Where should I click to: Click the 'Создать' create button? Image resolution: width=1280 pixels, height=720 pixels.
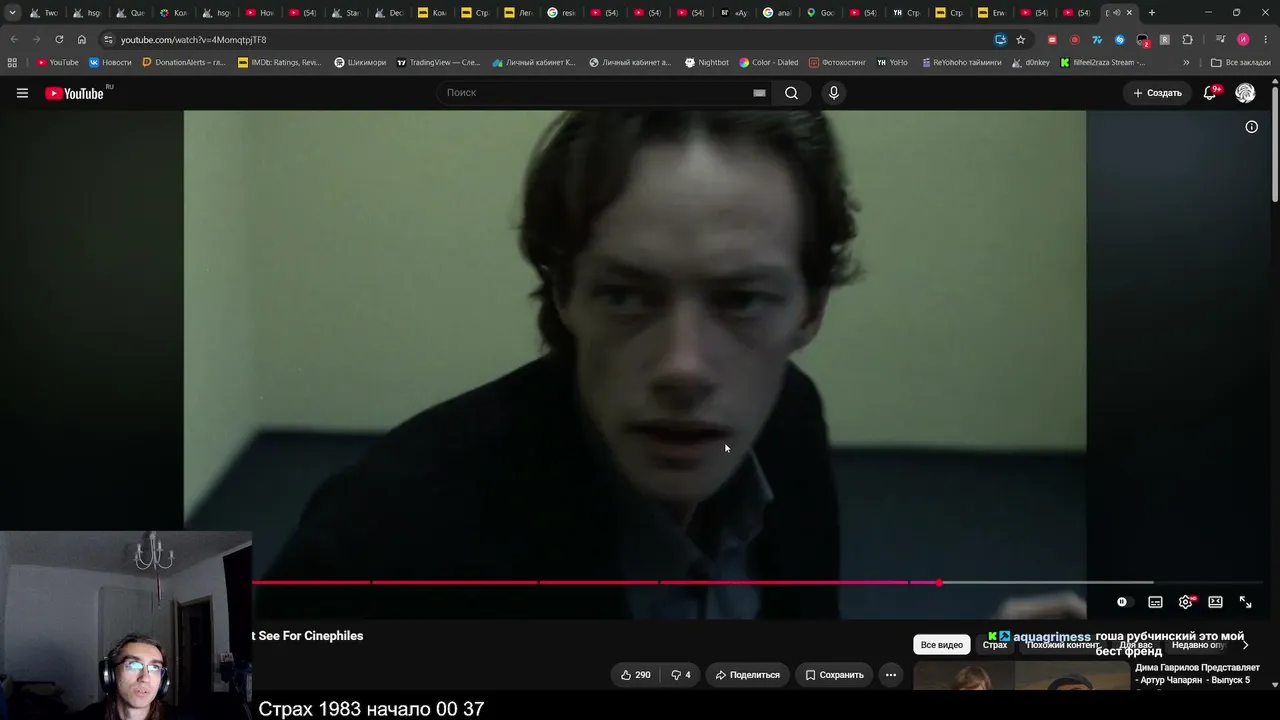1157,93
